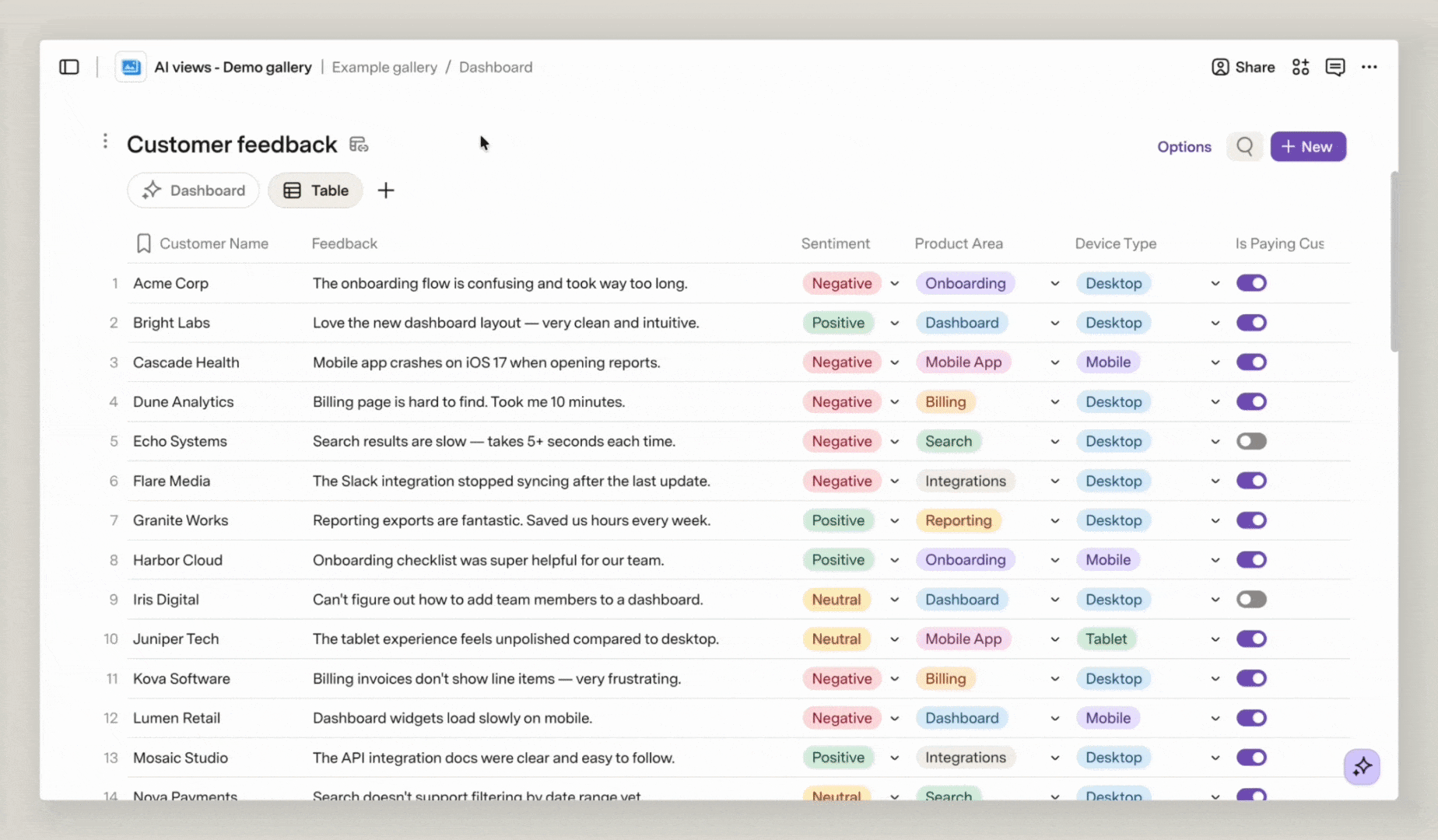Click the Reporting tag for Granite Works
Image resolution: width=1438 pixels, height=840 pixels.
point(959,520)
